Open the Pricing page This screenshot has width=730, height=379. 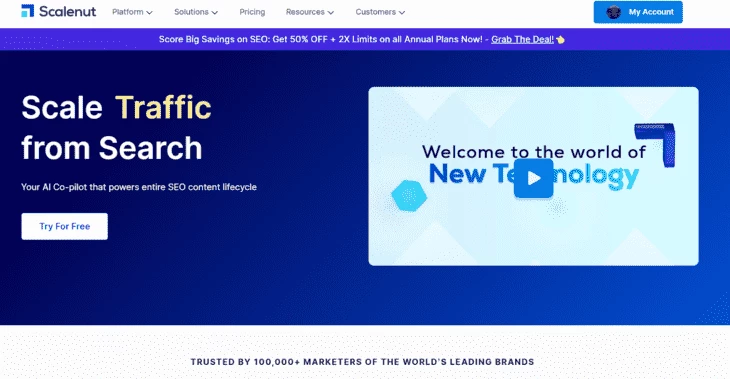click(252, 12)
